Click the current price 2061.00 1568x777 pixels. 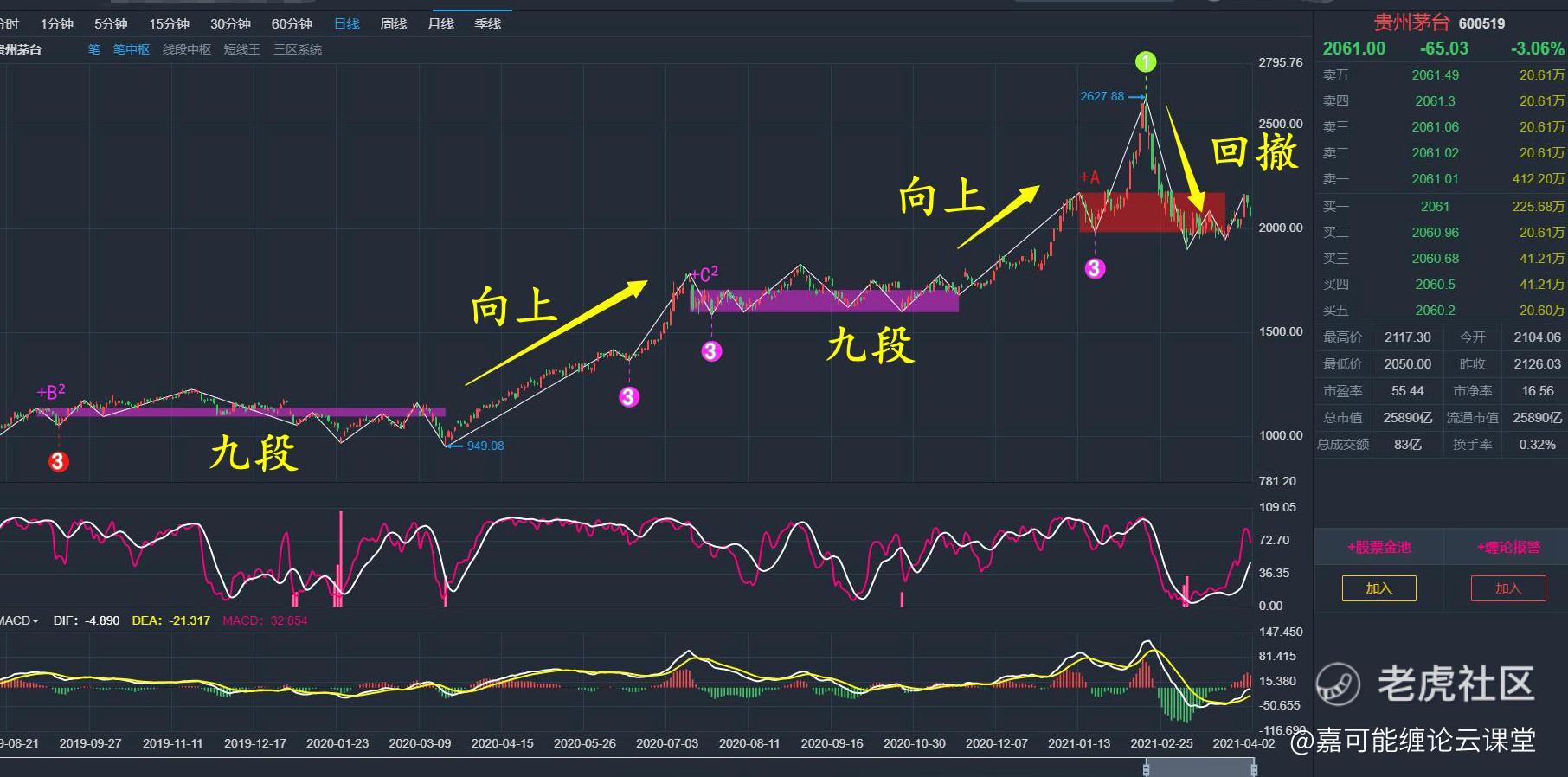[1354, 48]
